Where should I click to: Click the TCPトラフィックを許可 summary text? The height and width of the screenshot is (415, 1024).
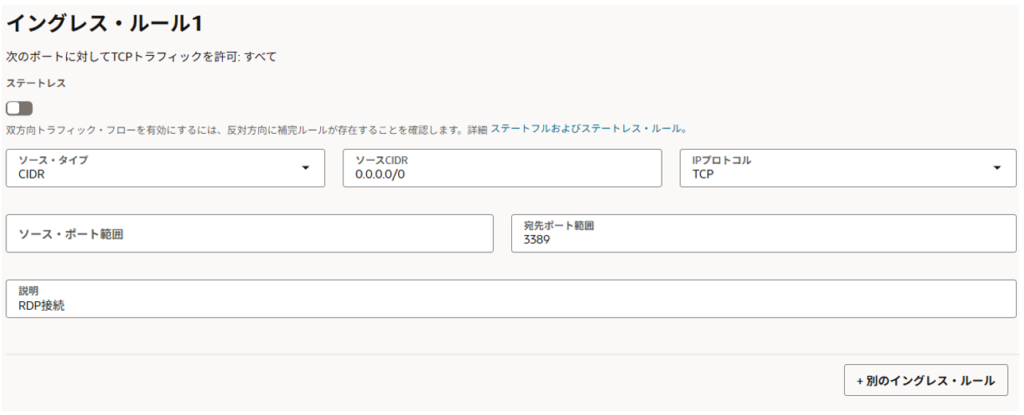pyautogui.click(x=140, y=57)
